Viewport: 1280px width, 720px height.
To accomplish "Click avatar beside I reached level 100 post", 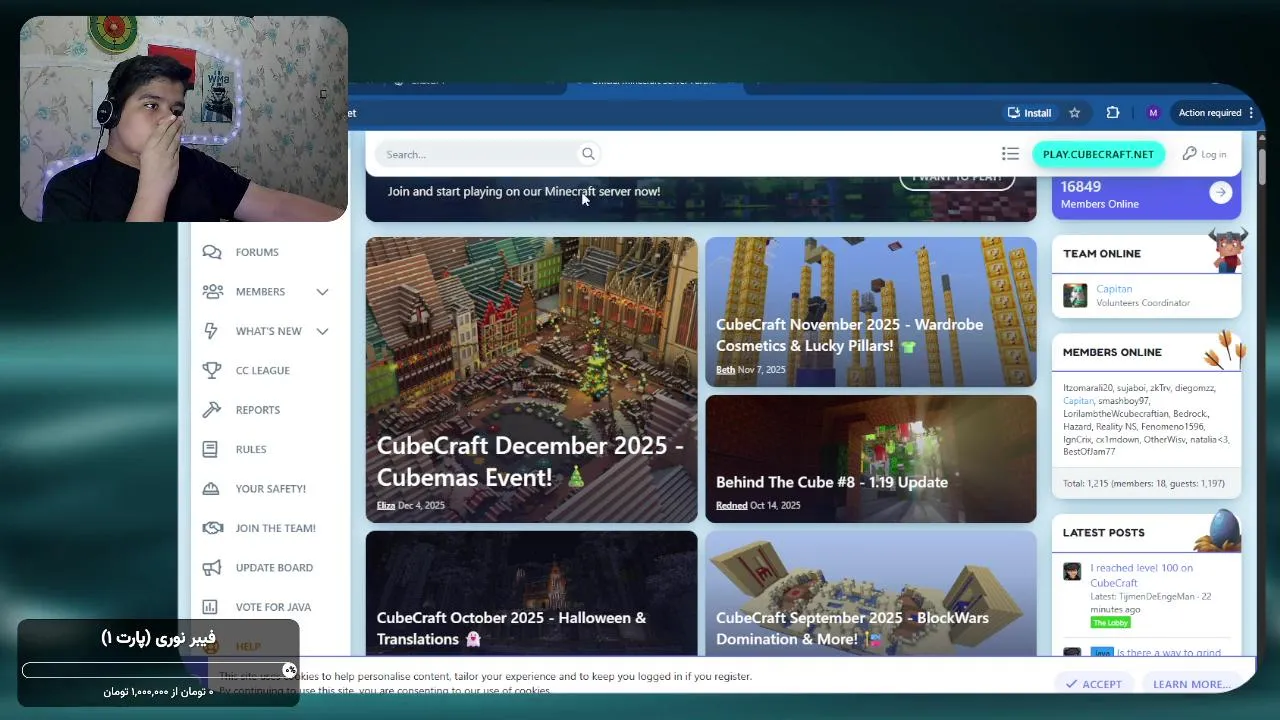I will pos(1072,572).
